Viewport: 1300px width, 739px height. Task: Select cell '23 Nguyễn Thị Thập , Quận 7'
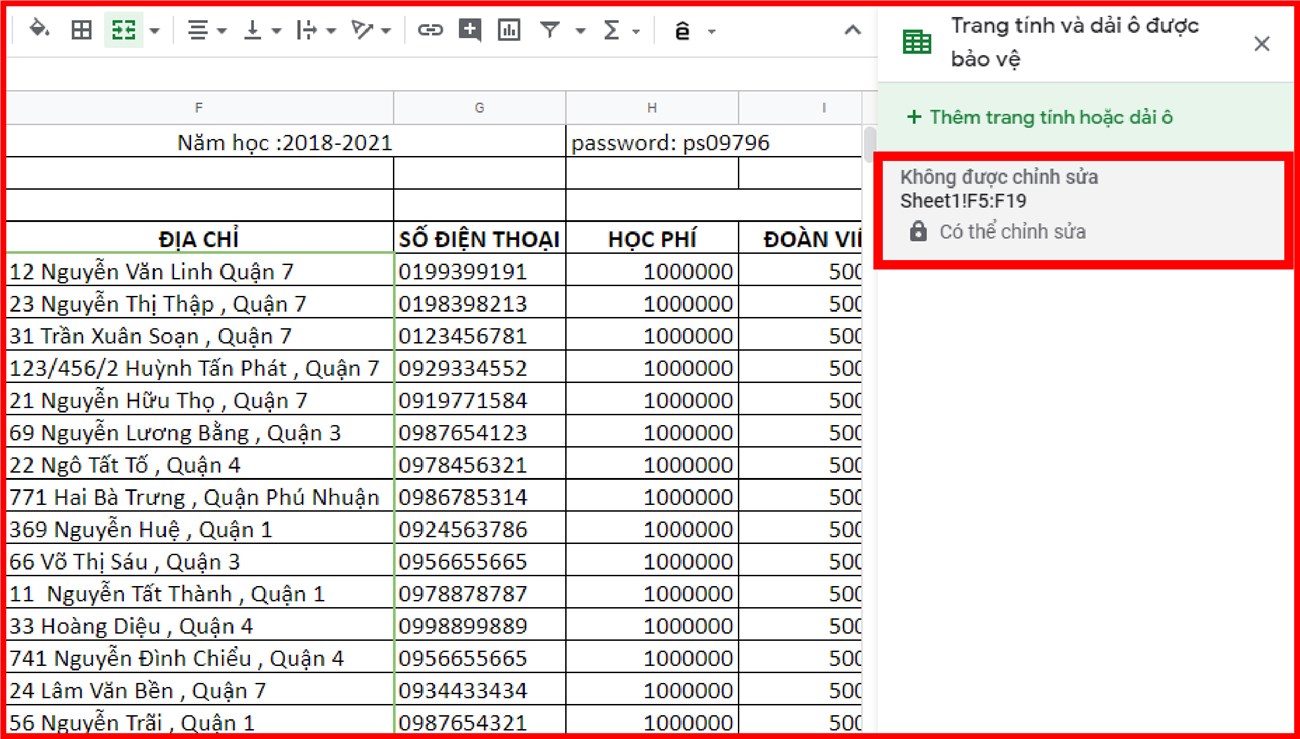199,303
